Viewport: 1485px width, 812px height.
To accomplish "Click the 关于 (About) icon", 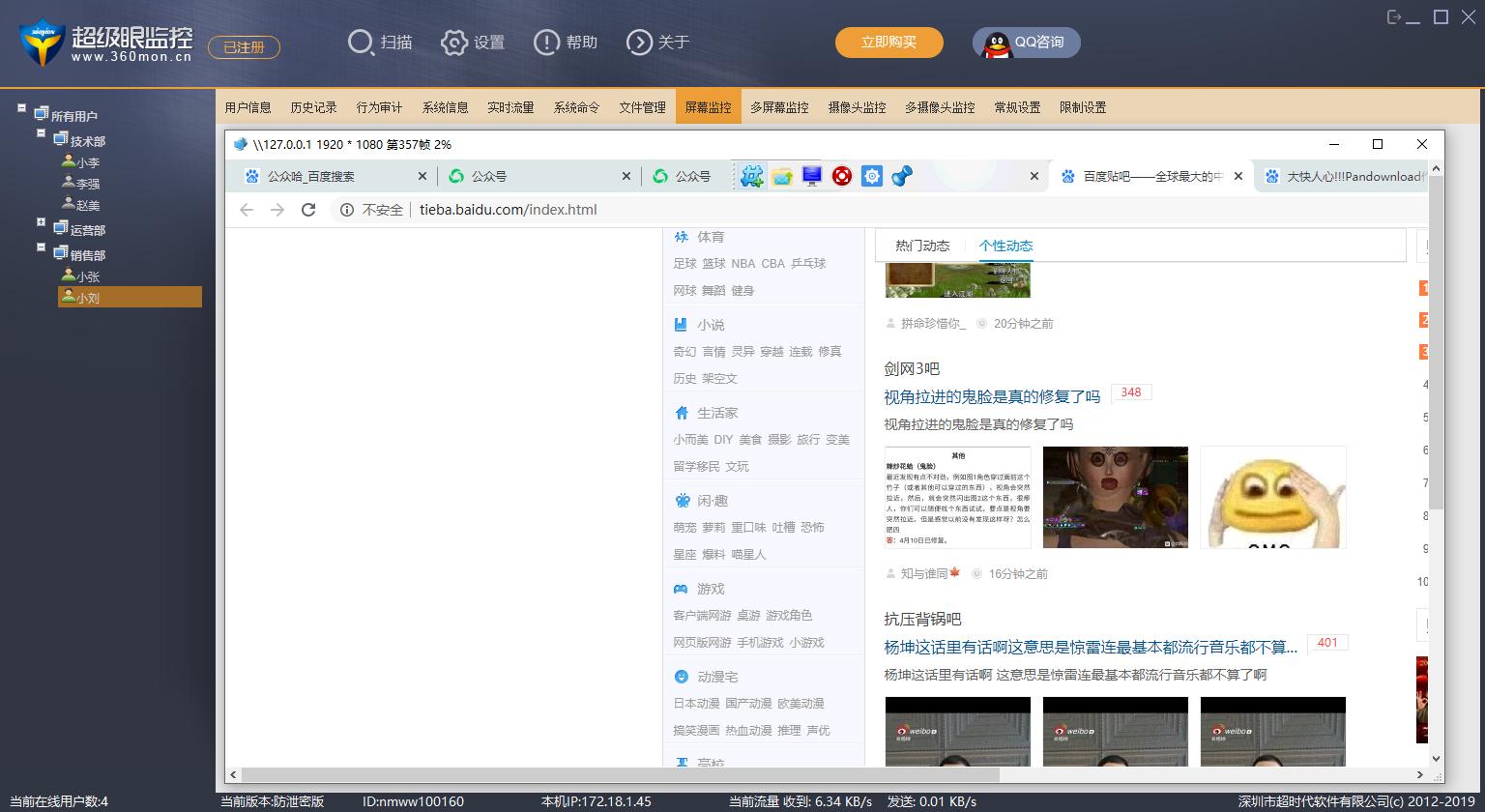I will (640, 43).
